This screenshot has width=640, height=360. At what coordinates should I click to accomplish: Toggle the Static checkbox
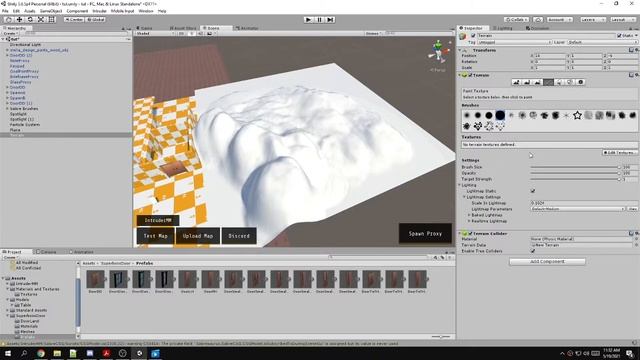(619, 36)
